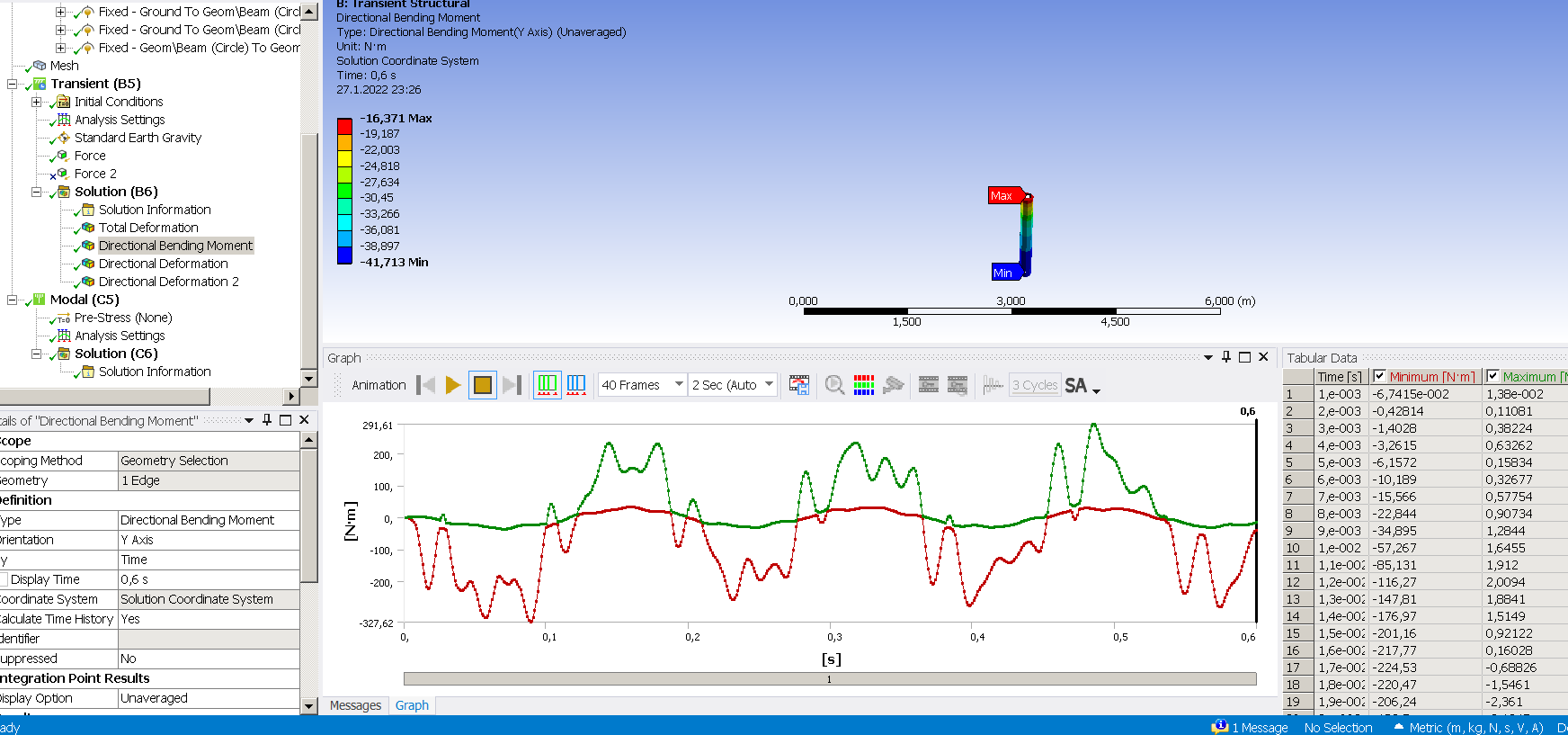Play the result animation
This screenshot has width=1568, height=735.
(453, 385)
